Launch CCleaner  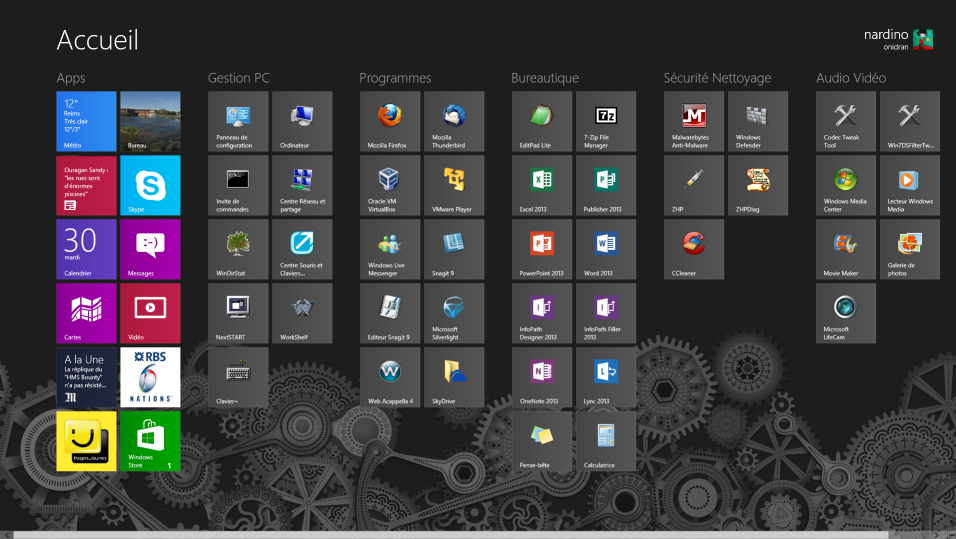pos(694,250)
